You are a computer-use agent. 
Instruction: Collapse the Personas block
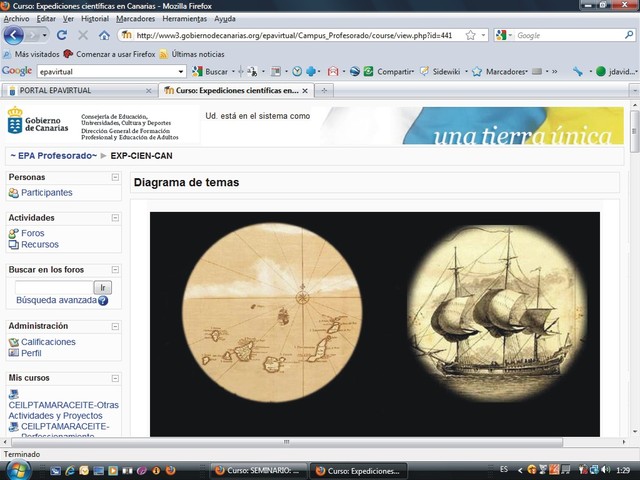click(x=115, y=177)
